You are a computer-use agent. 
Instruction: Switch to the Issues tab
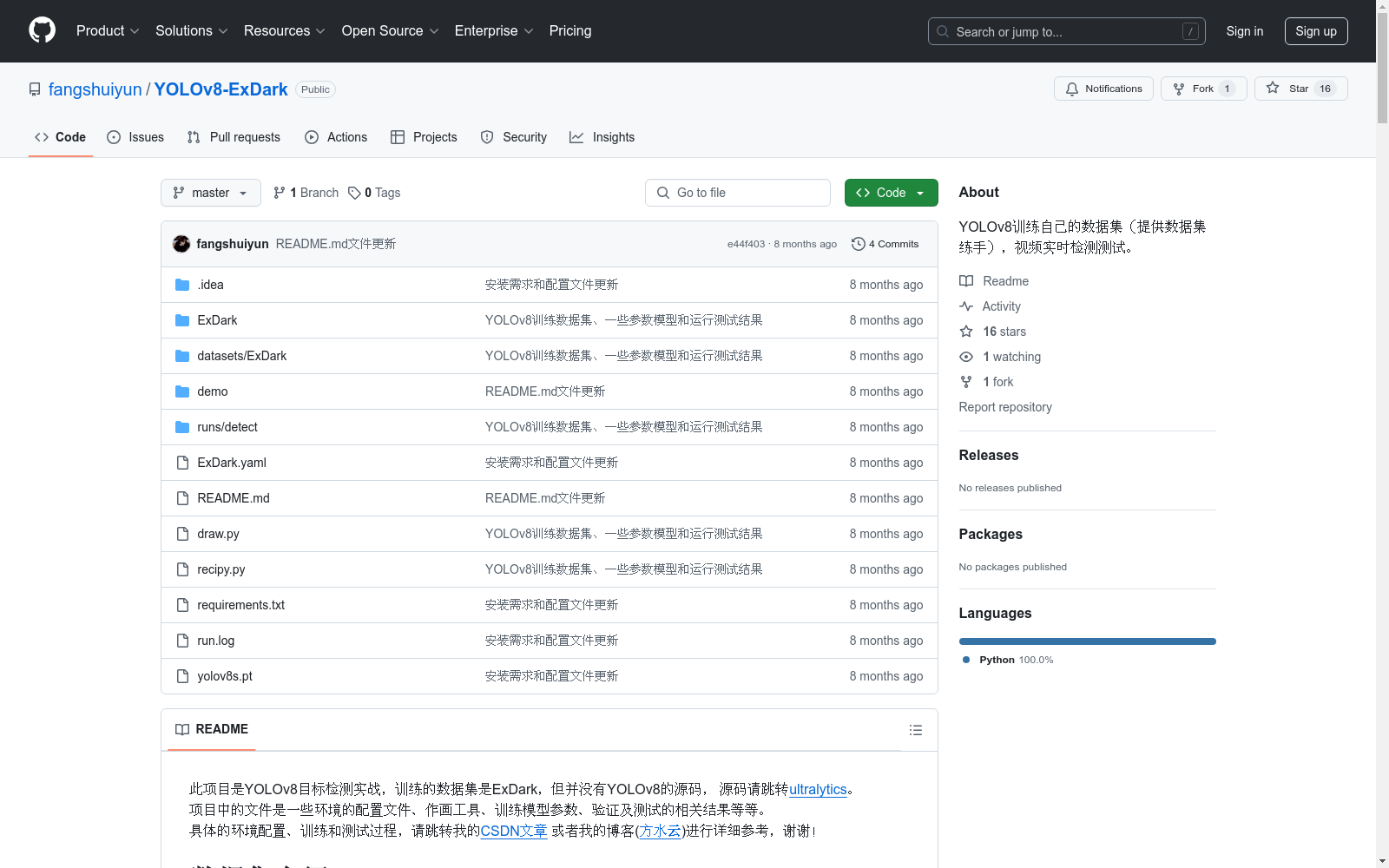click(135, 137)
